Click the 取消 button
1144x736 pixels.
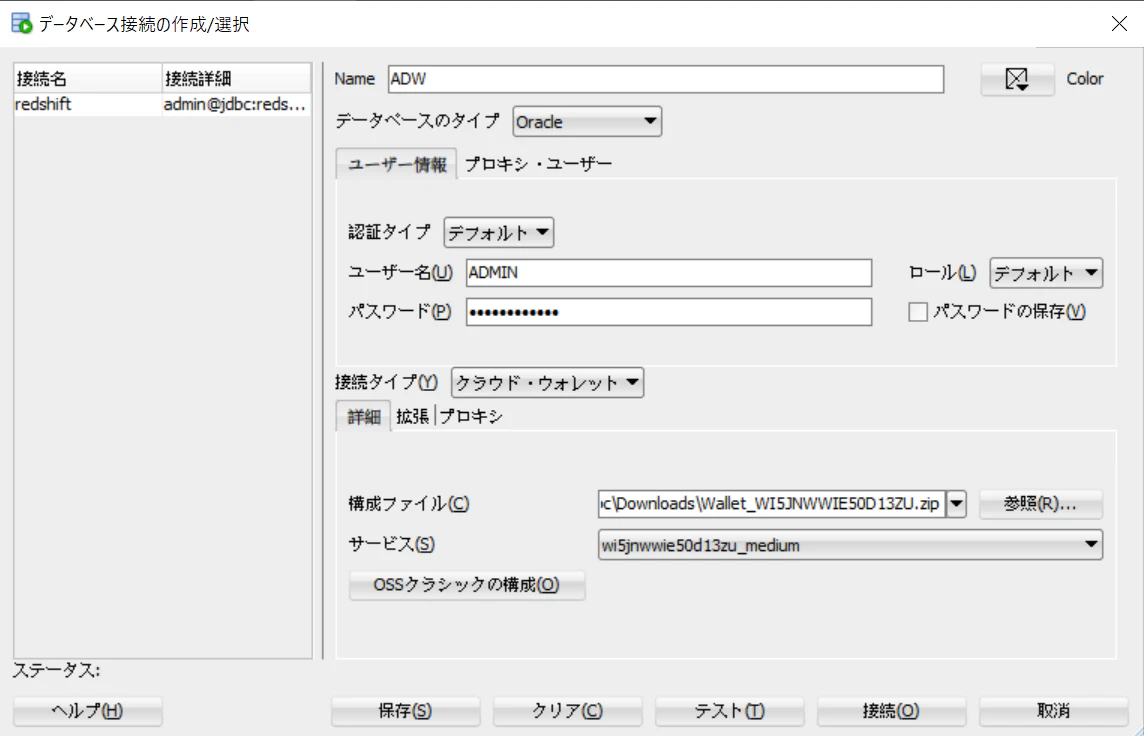(1054, 710)
